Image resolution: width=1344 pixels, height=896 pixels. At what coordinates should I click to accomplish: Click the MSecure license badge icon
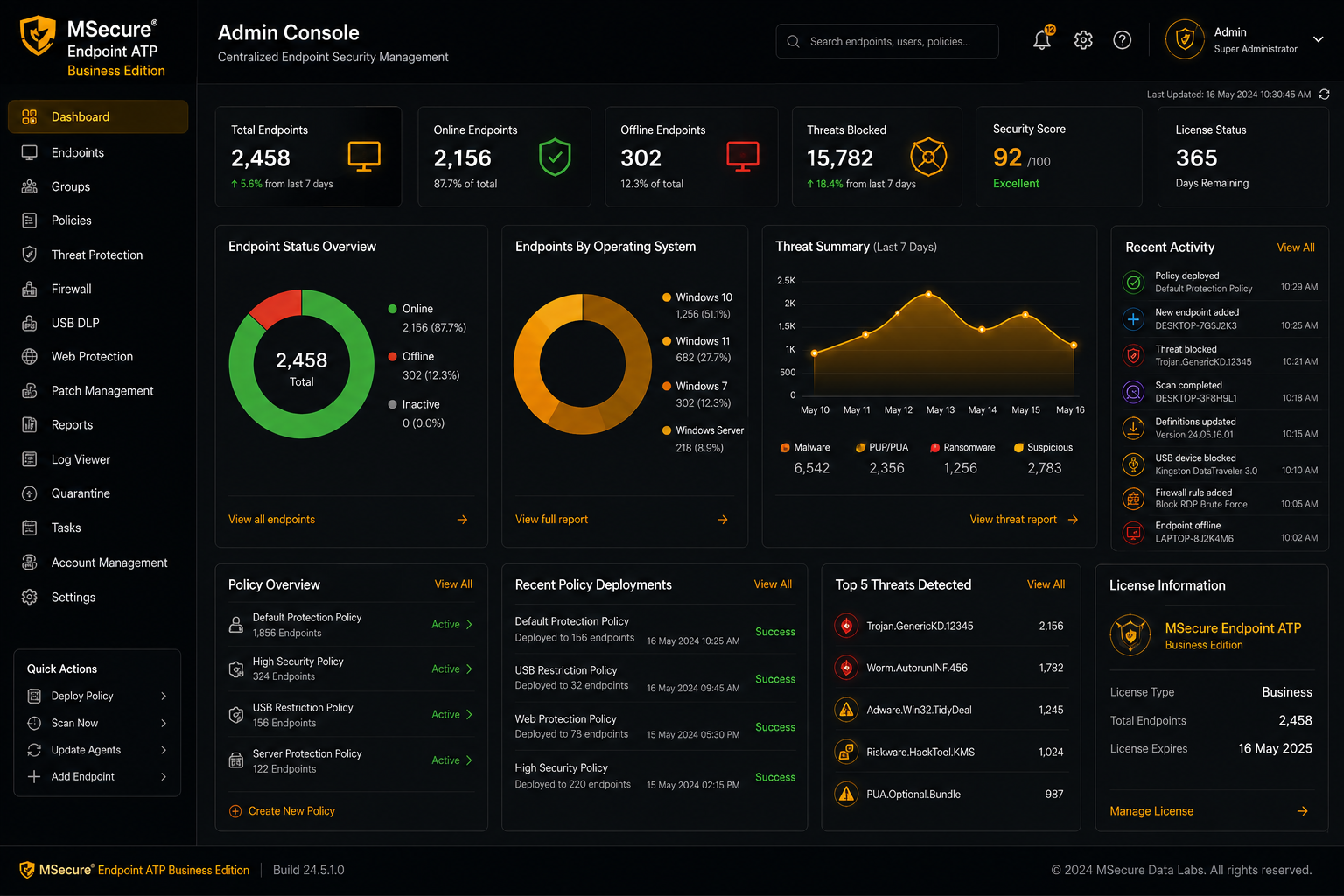click(x=1130, y=635)
